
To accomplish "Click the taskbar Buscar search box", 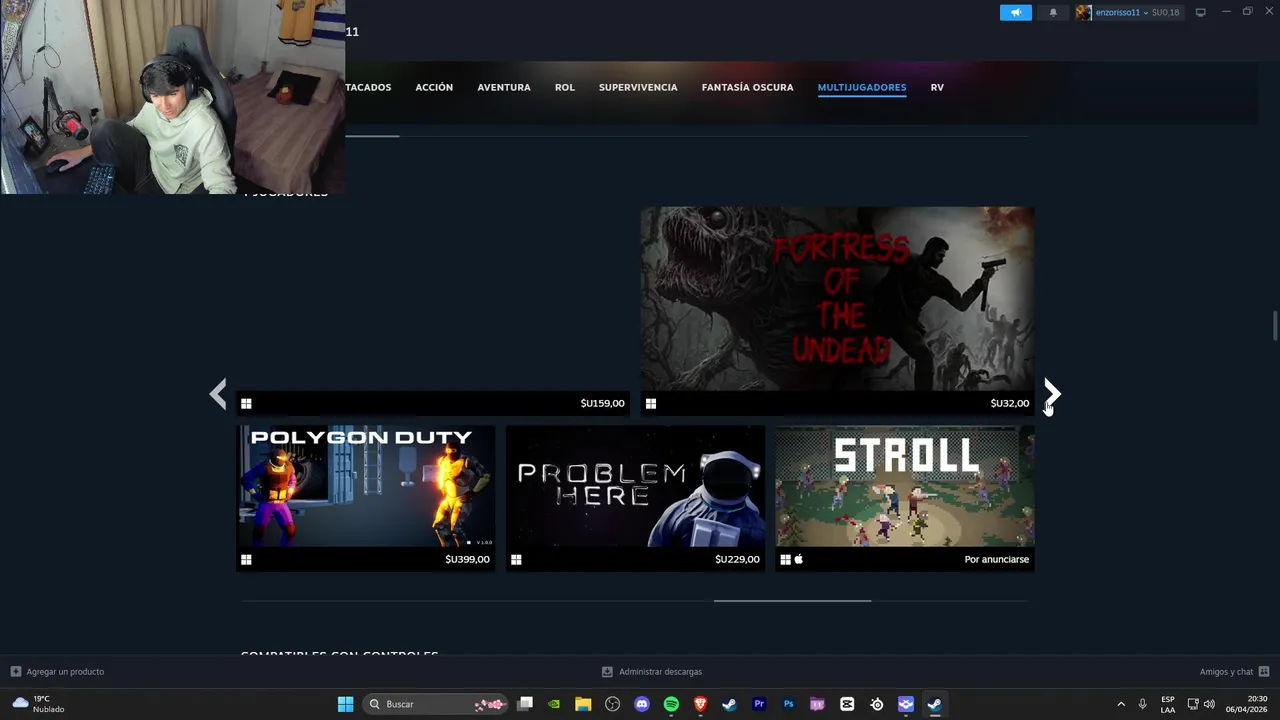I will point(435,704).
